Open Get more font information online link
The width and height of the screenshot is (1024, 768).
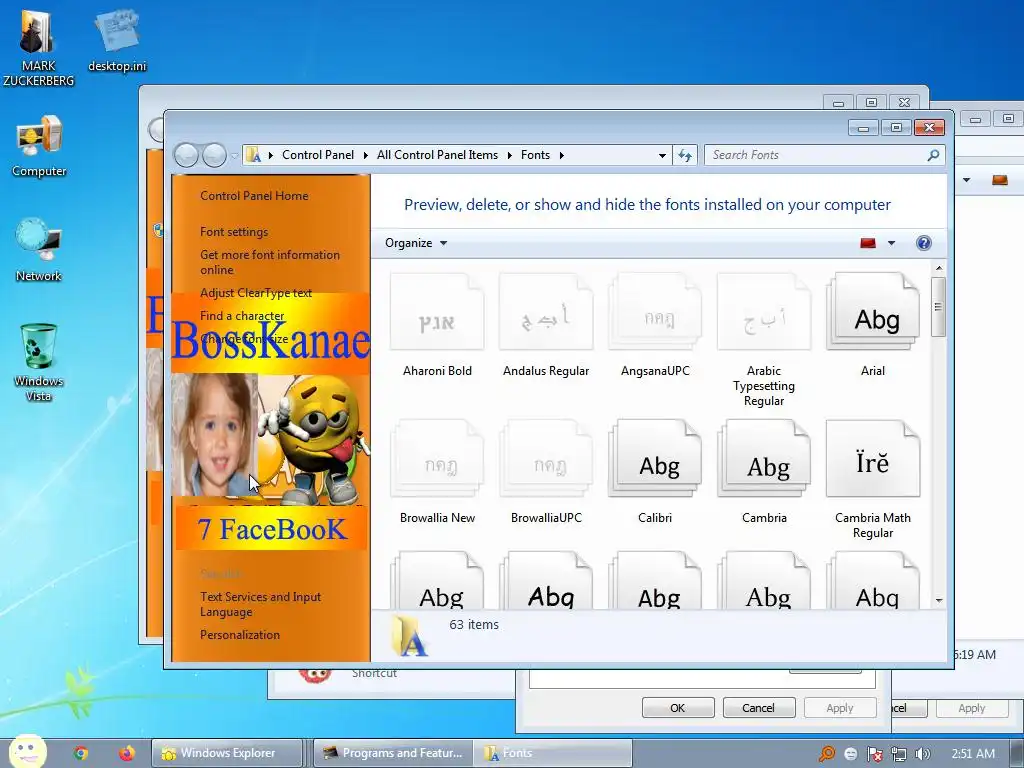[x=270, y=262]
